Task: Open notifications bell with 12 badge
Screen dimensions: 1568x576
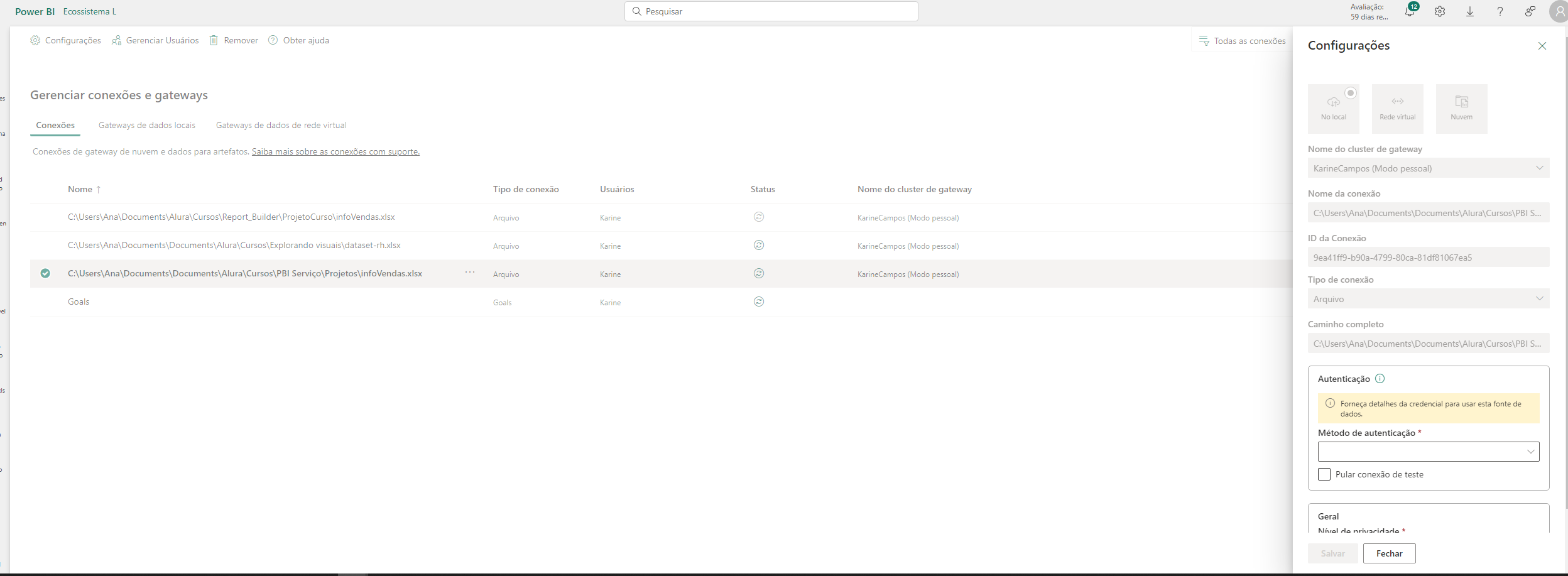Action: click(1410, 11)
